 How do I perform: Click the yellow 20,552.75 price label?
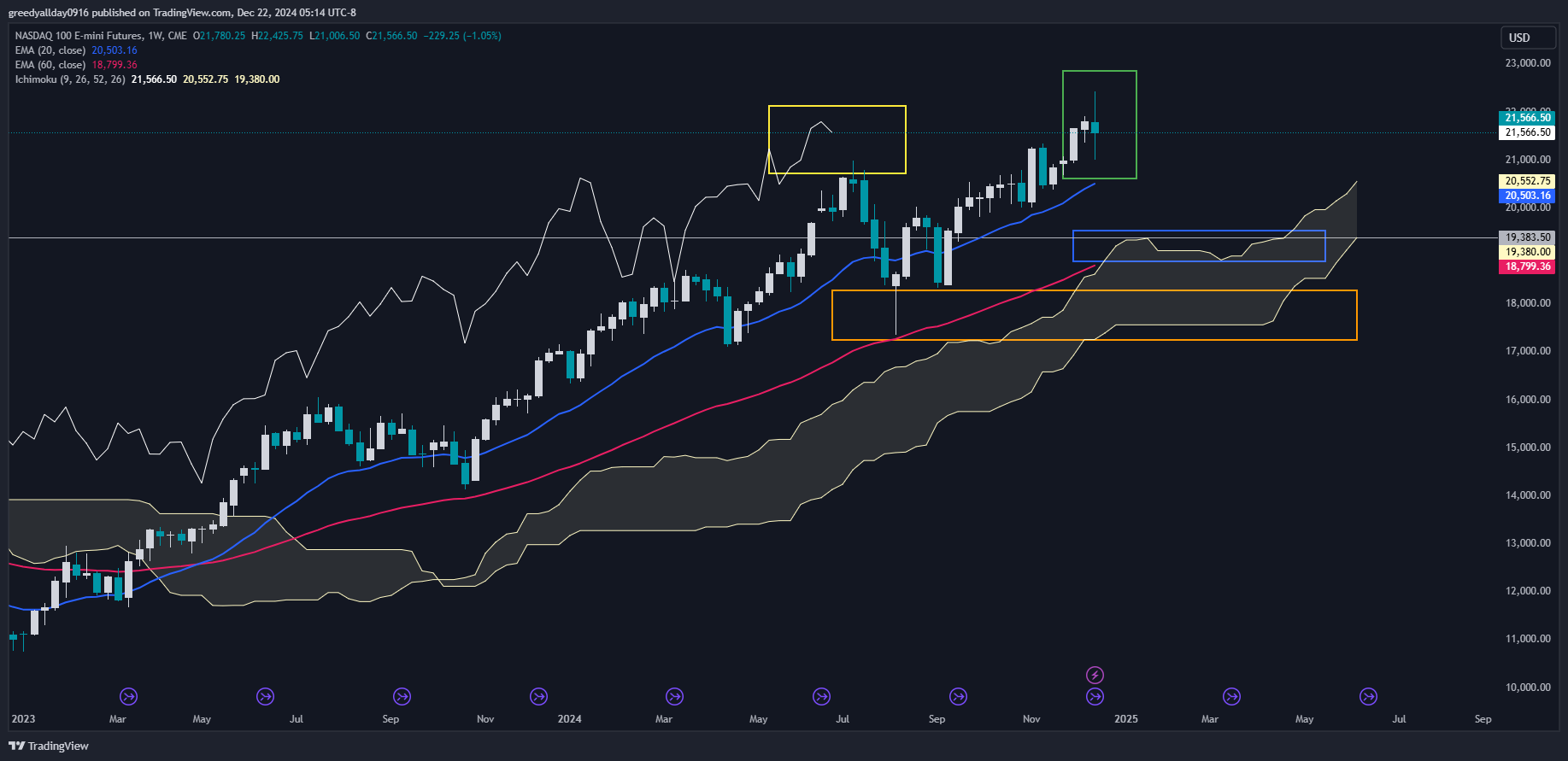(1527, 181)
